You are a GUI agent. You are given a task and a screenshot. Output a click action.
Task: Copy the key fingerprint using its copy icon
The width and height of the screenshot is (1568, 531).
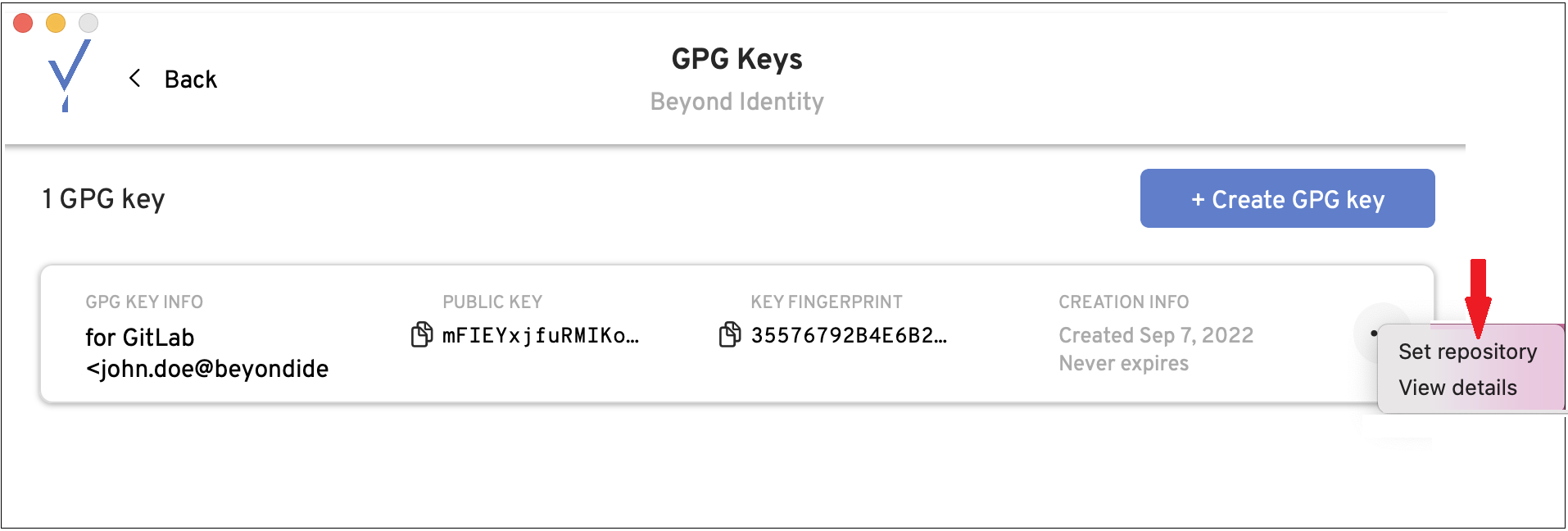729,334
